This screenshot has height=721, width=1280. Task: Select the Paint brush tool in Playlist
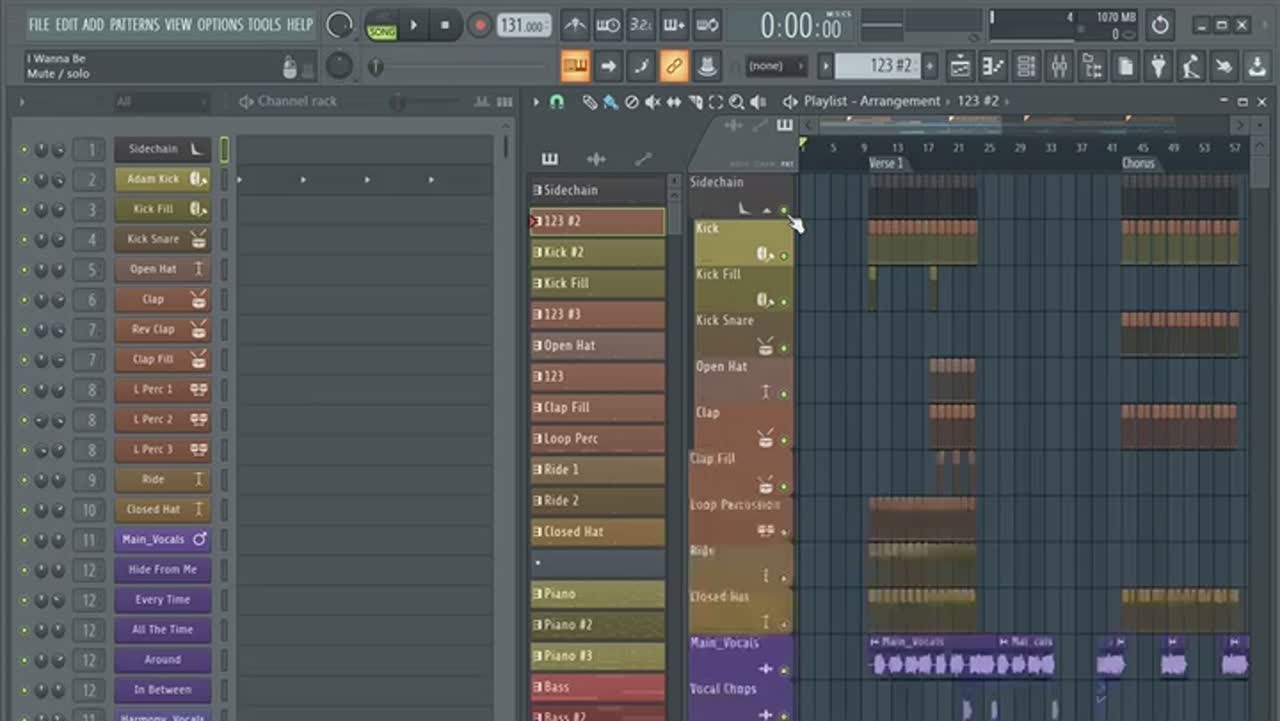[610, 102]
